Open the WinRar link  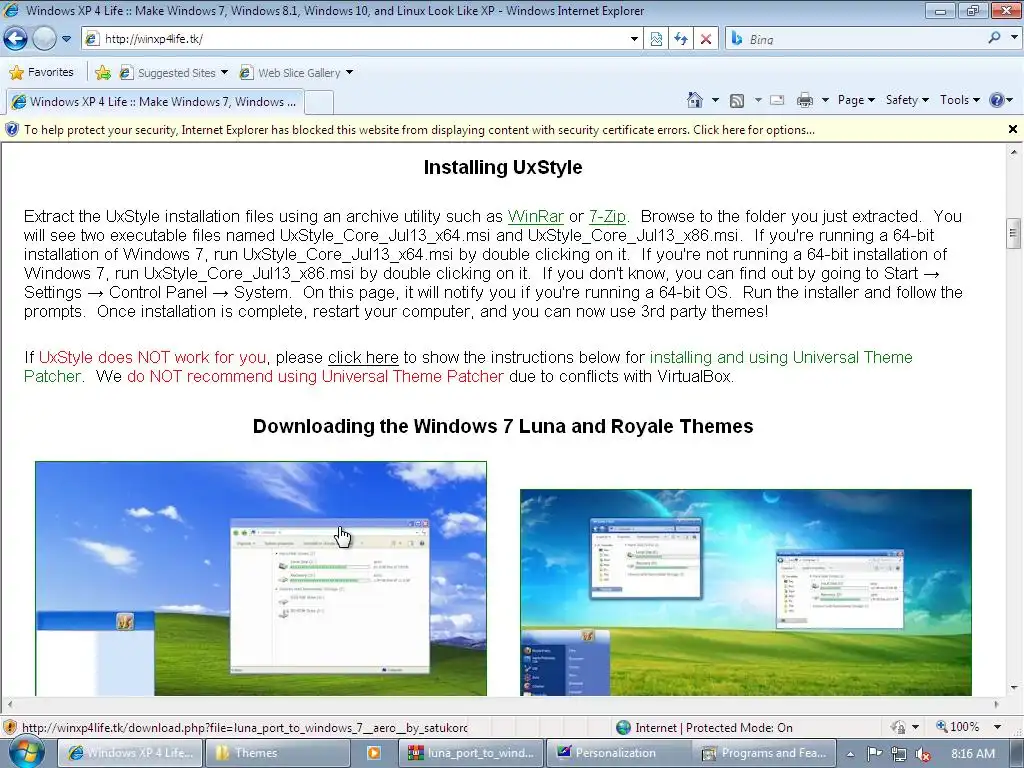point(536,216)
